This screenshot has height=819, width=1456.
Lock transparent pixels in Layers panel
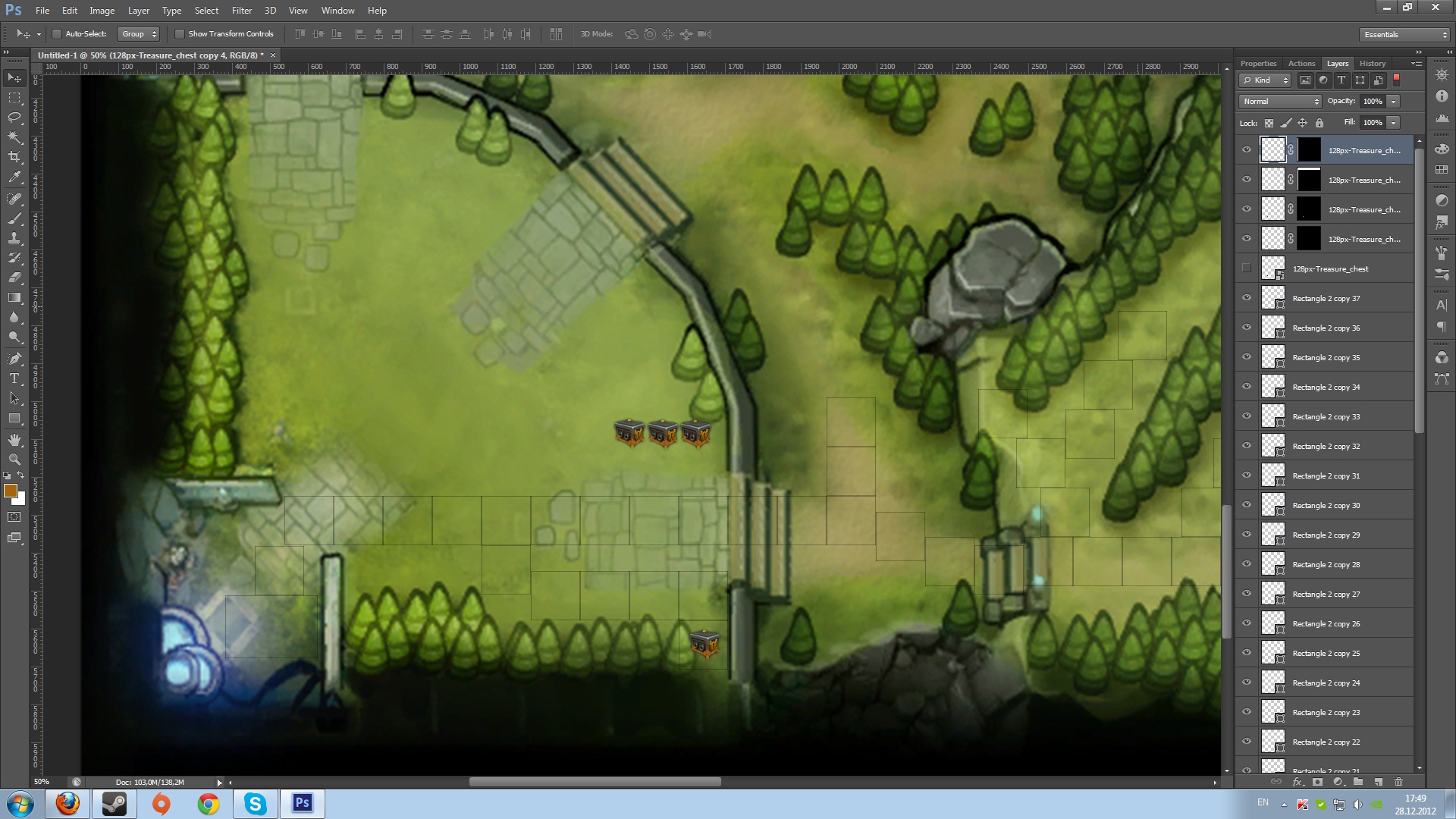coord(1269,123)
